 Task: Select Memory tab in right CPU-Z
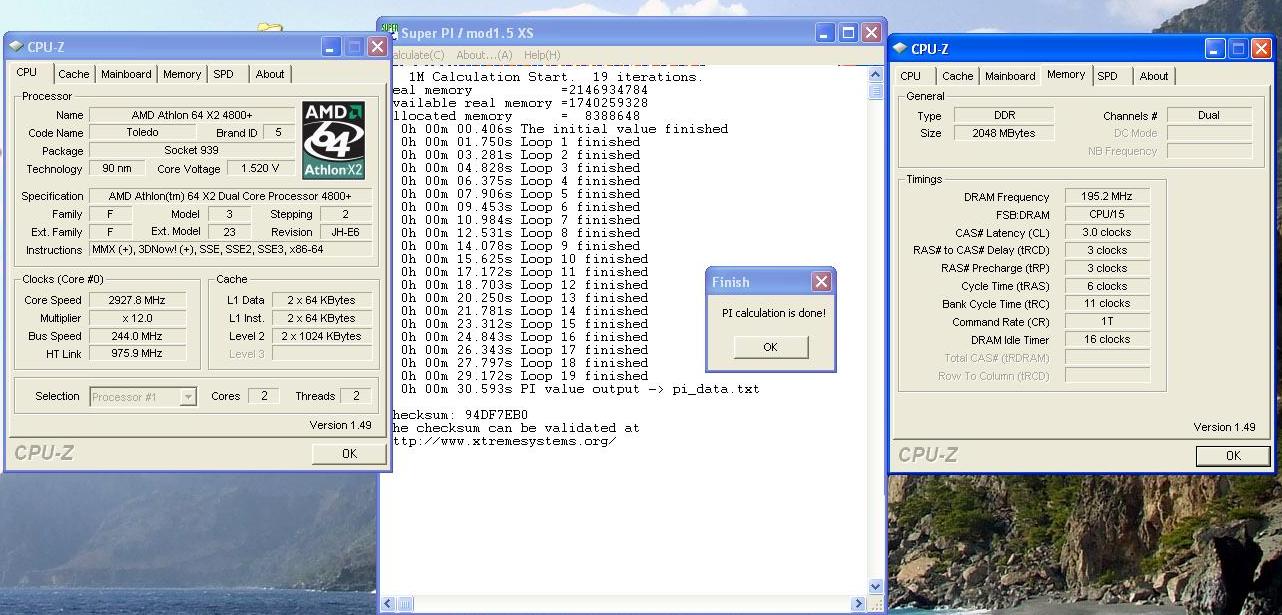pyautogui.click(x=1066, y=74)
